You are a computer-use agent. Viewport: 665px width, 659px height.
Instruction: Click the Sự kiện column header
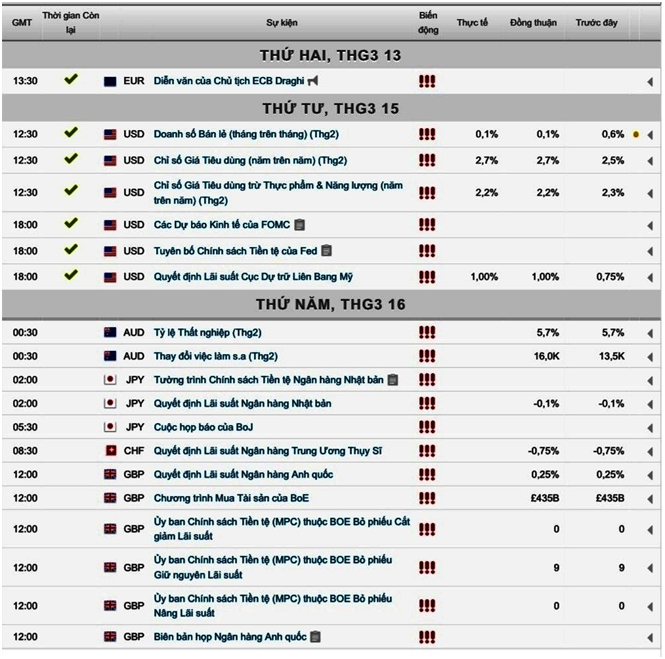click(x=280, y=22)
